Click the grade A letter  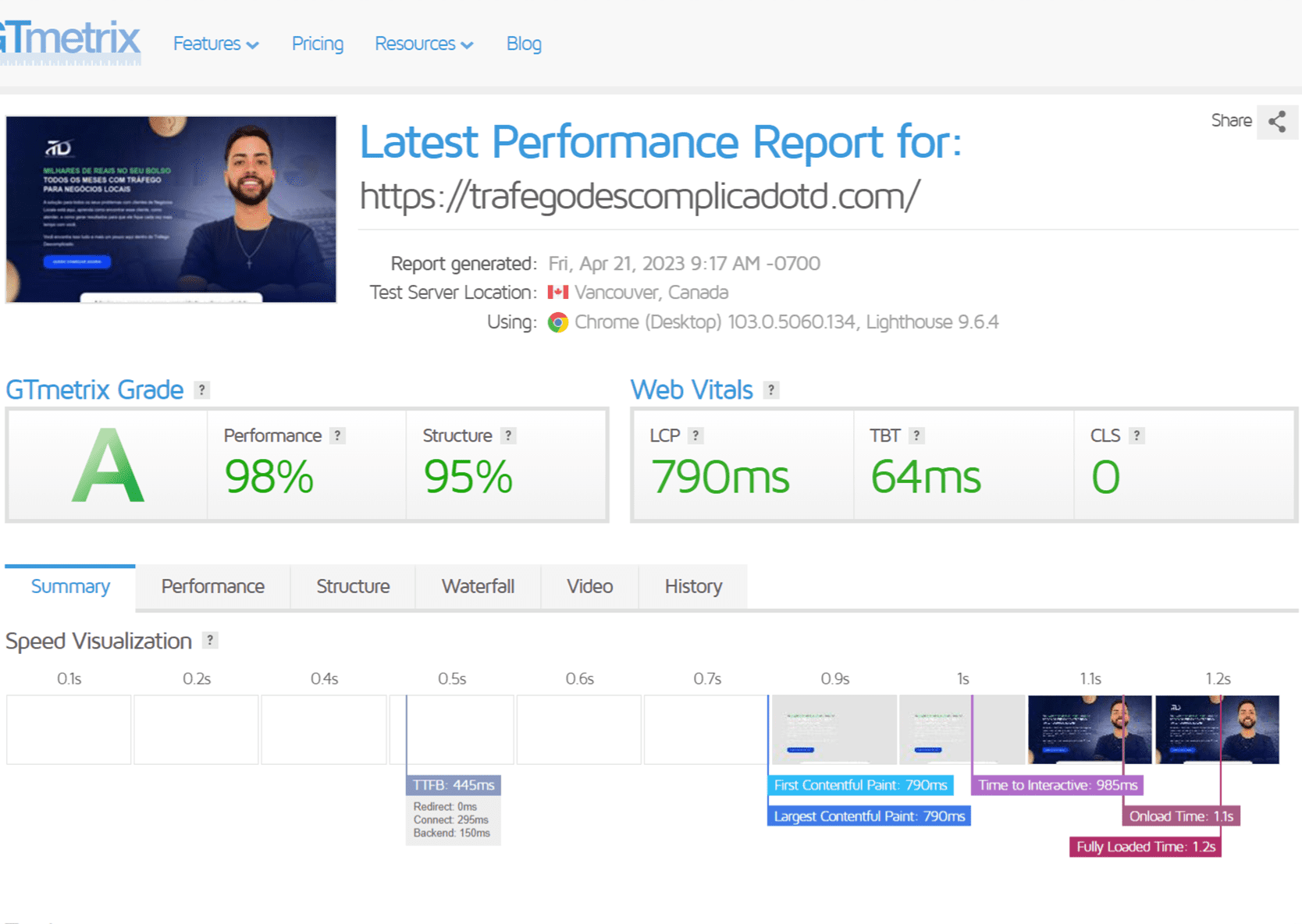[108, 466]
